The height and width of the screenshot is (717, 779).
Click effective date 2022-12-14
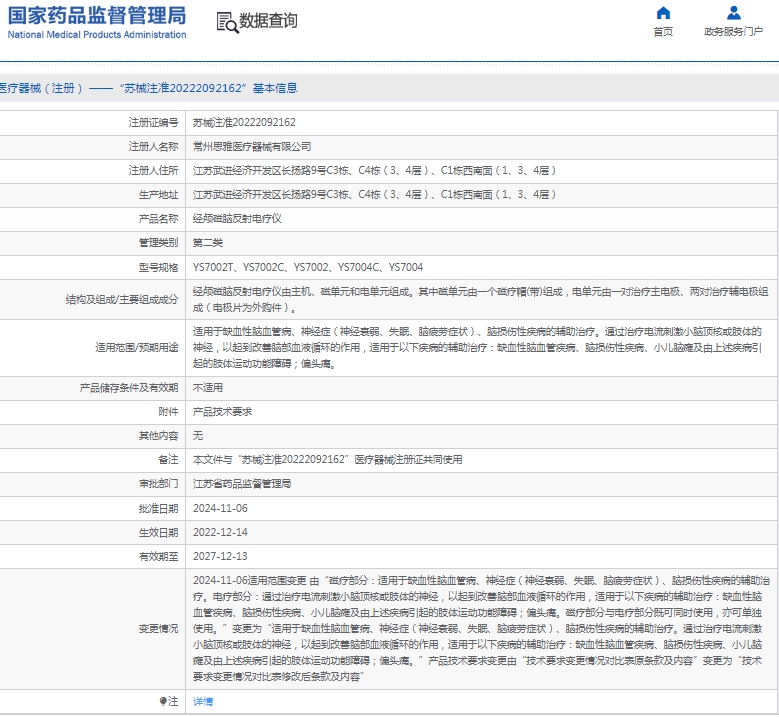(x=220, y=532)
